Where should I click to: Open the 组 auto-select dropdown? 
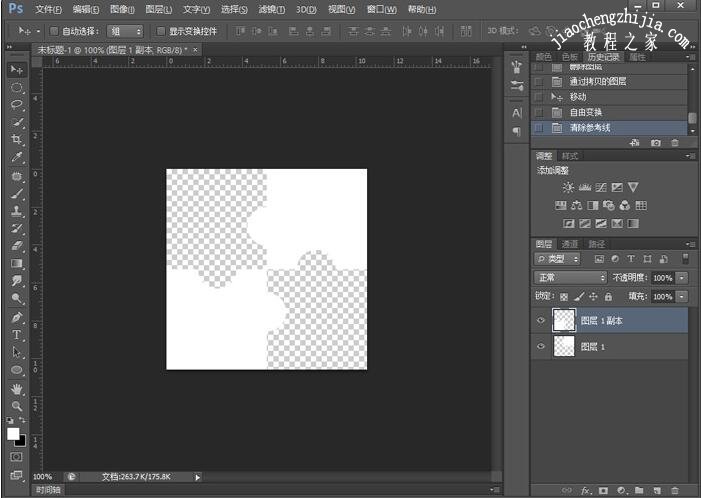point(124,31)
